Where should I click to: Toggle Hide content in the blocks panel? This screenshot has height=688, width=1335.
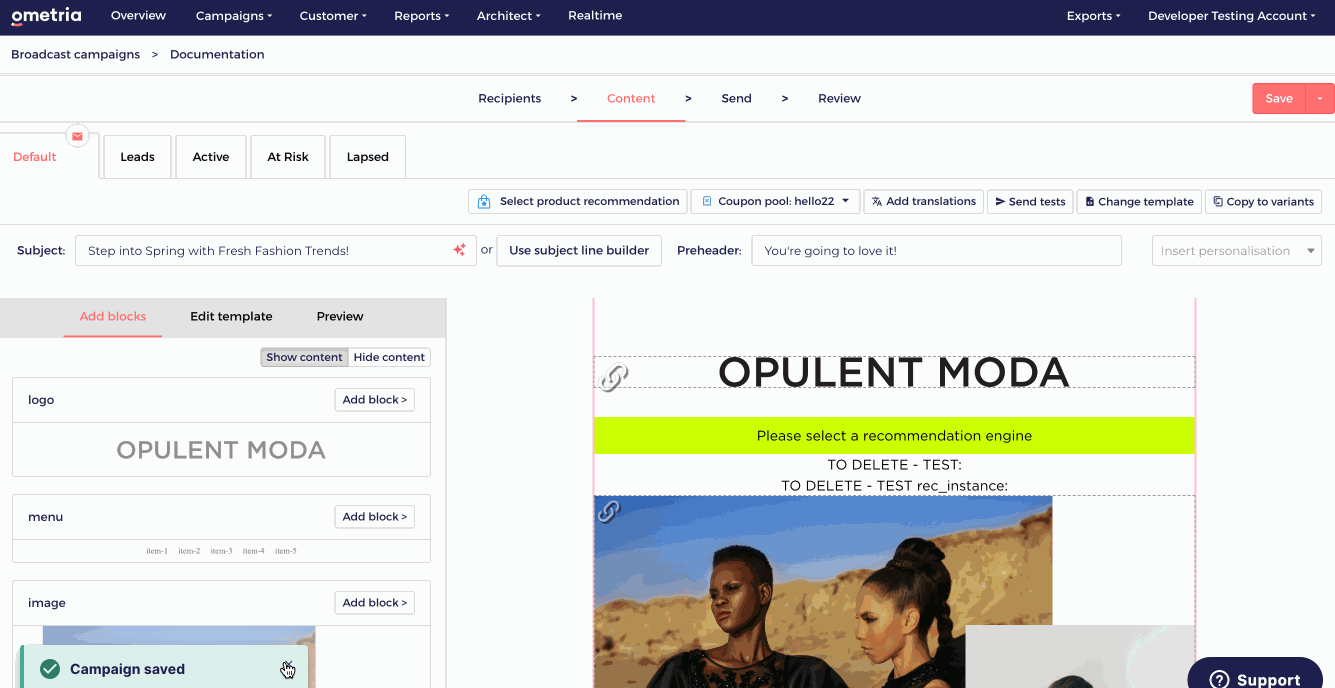click(389, 357)
